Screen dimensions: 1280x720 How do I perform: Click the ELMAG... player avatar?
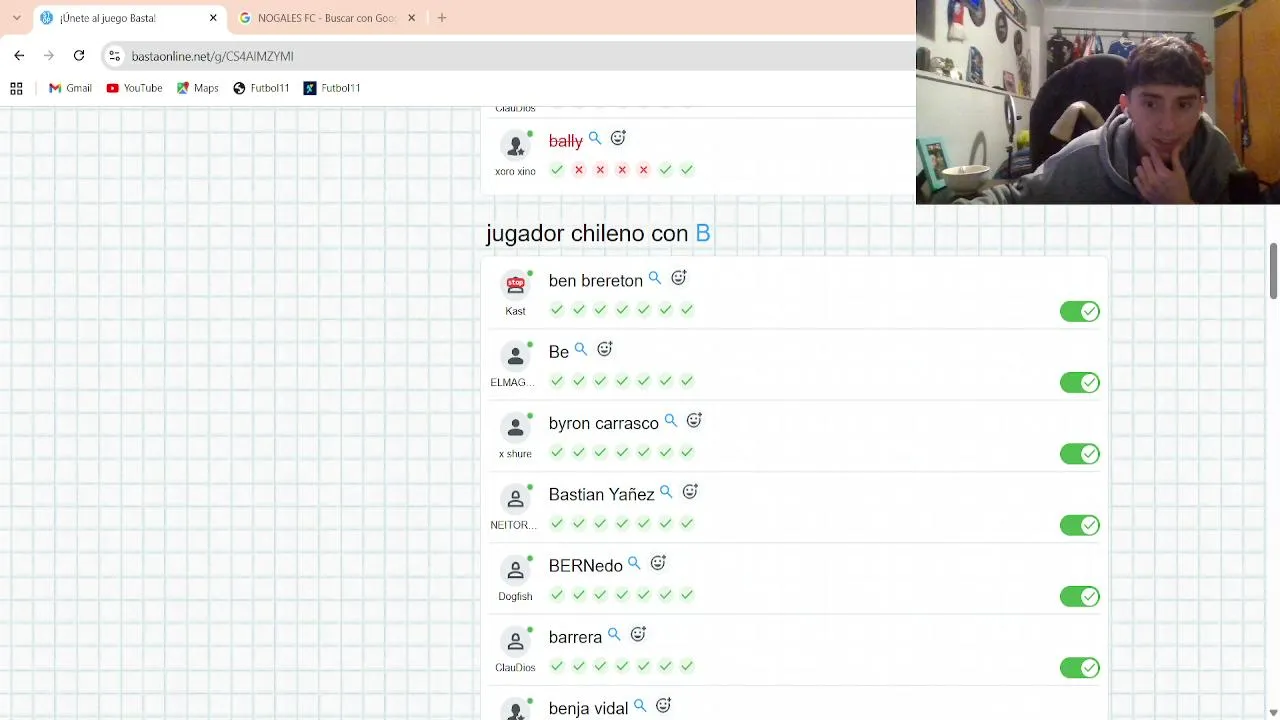pyautogui.click(x=515, y=356)
